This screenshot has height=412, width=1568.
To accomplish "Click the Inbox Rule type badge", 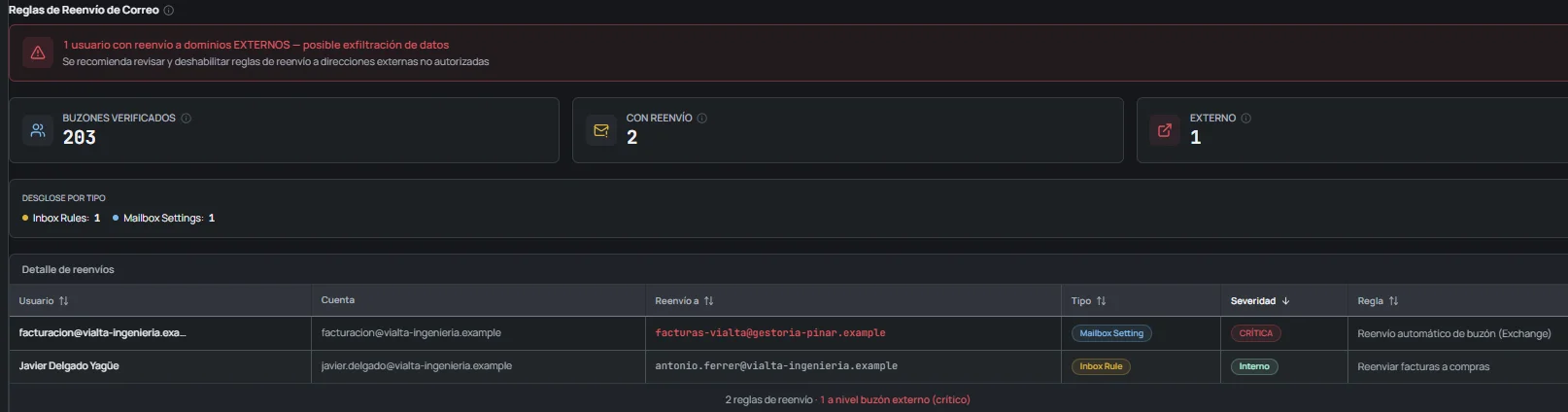I will click(1101, 366).
